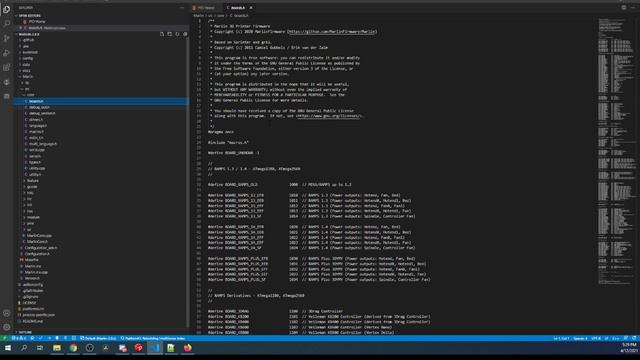Click the PlatformIO Upload arrow in status bar
Image resolution: width=640 pixels, height=360 pixels.
(x=49, y=338)
